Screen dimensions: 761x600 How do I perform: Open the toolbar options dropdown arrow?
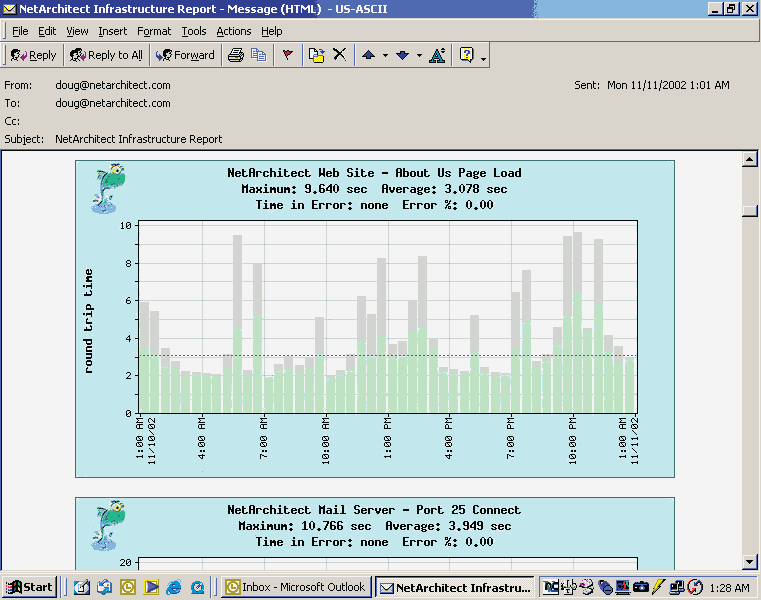pyautogui.click(x=484, y=59)
